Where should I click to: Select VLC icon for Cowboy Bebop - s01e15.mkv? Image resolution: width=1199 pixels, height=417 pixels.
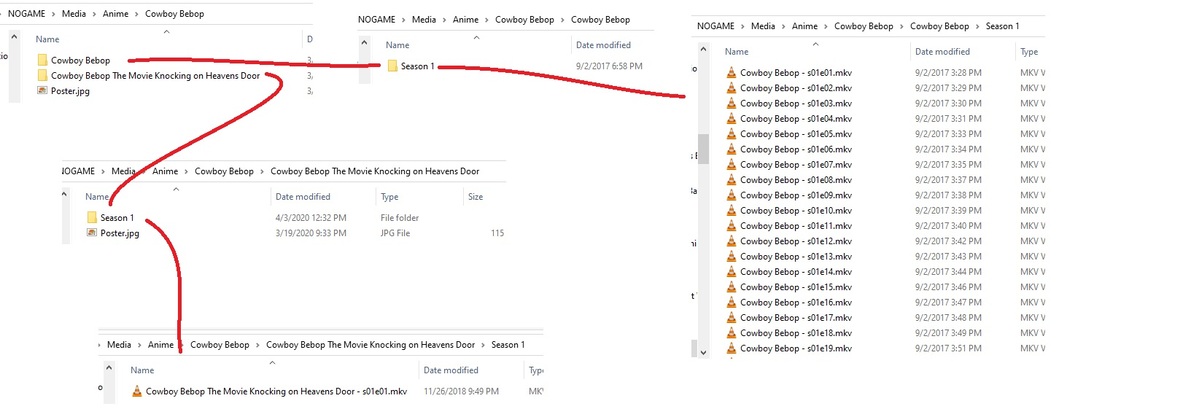point(732,287)
